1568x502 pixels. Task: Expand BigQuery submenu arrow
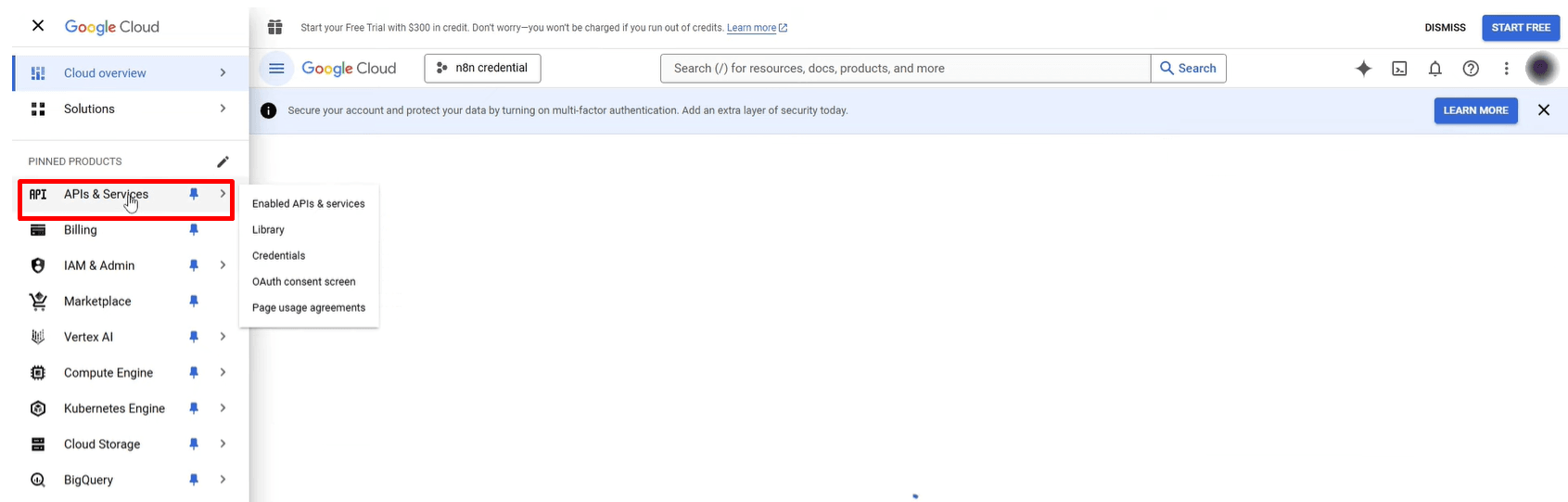pos(223,480)
